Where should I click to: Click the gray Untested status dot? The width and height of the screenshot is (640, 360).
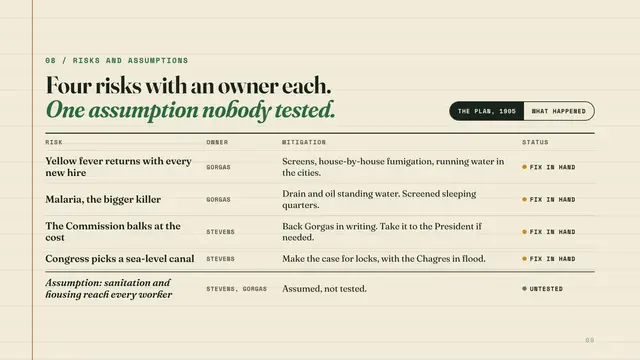pos(524,289)
